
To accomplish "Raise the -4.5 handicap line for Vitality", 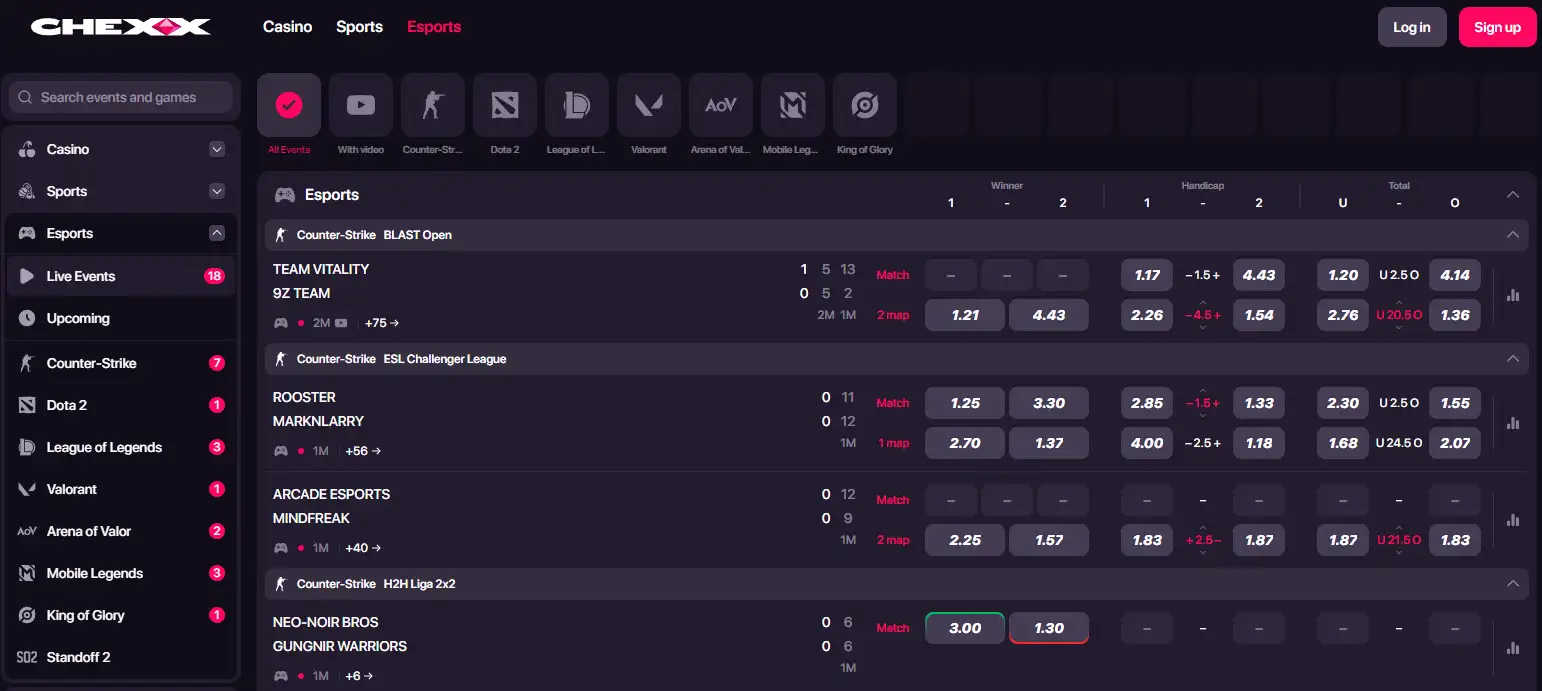I will point(1203,303).
